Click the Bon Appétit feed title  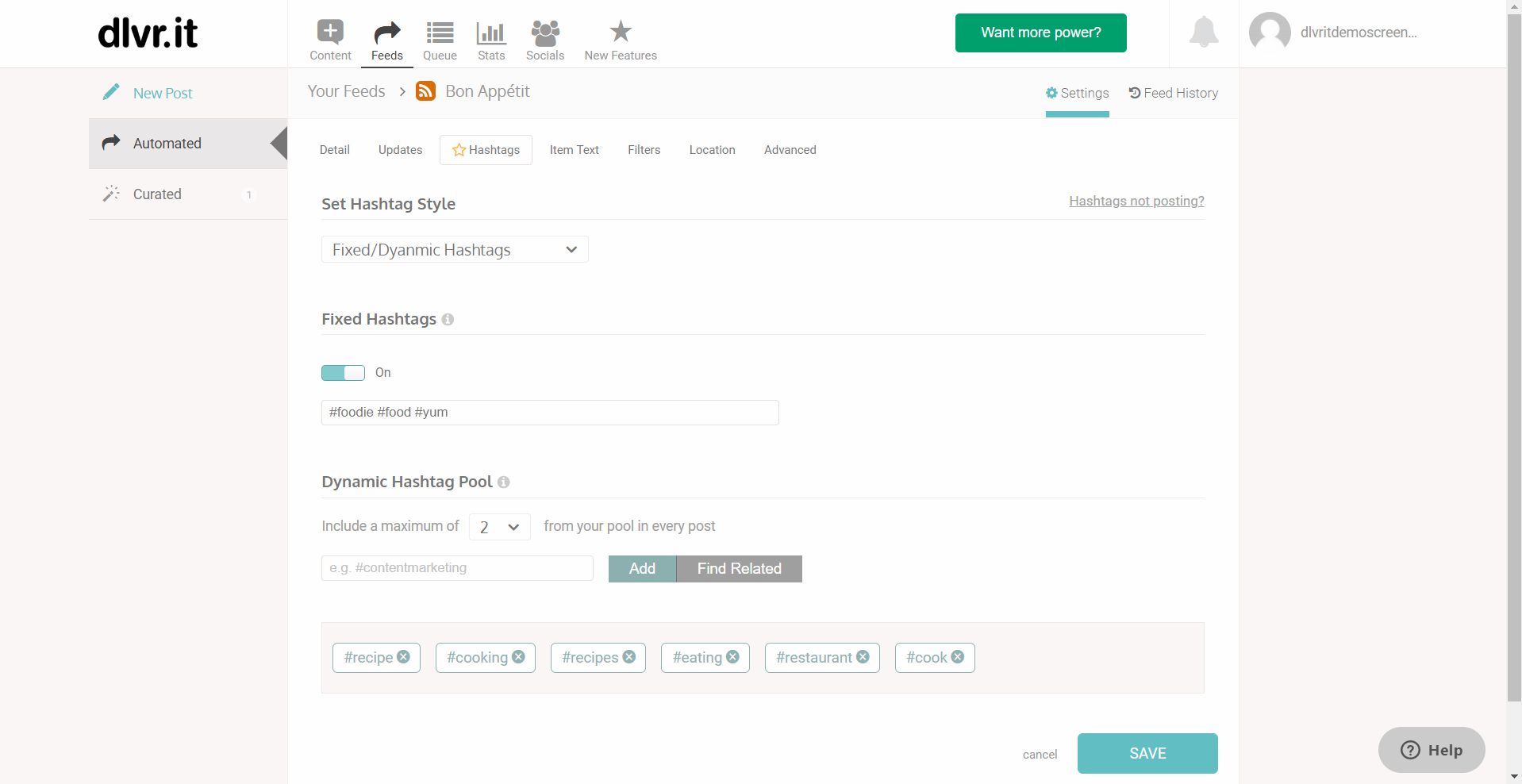tap(487, 91)
